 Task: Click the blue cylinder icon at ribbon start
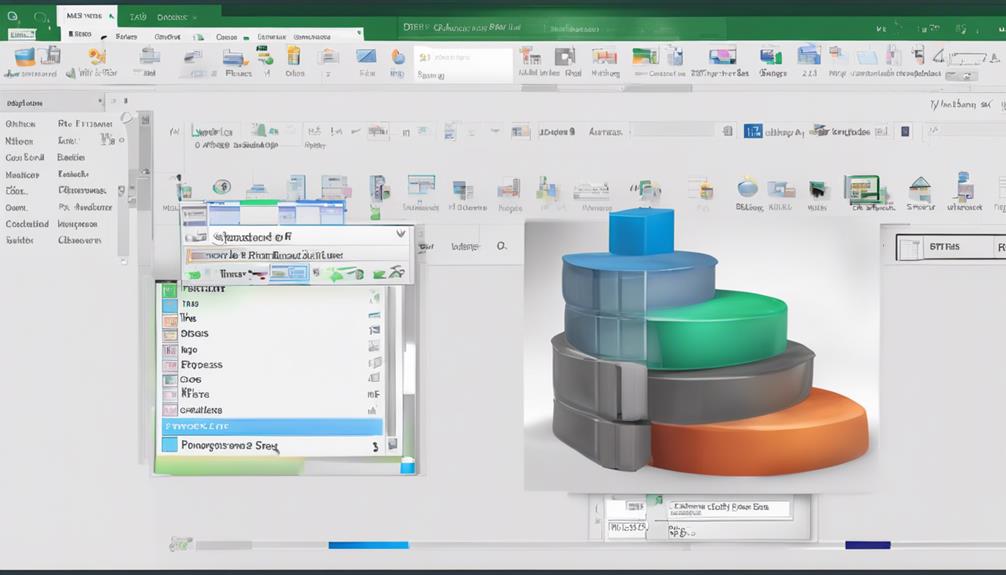click(25, 56)
